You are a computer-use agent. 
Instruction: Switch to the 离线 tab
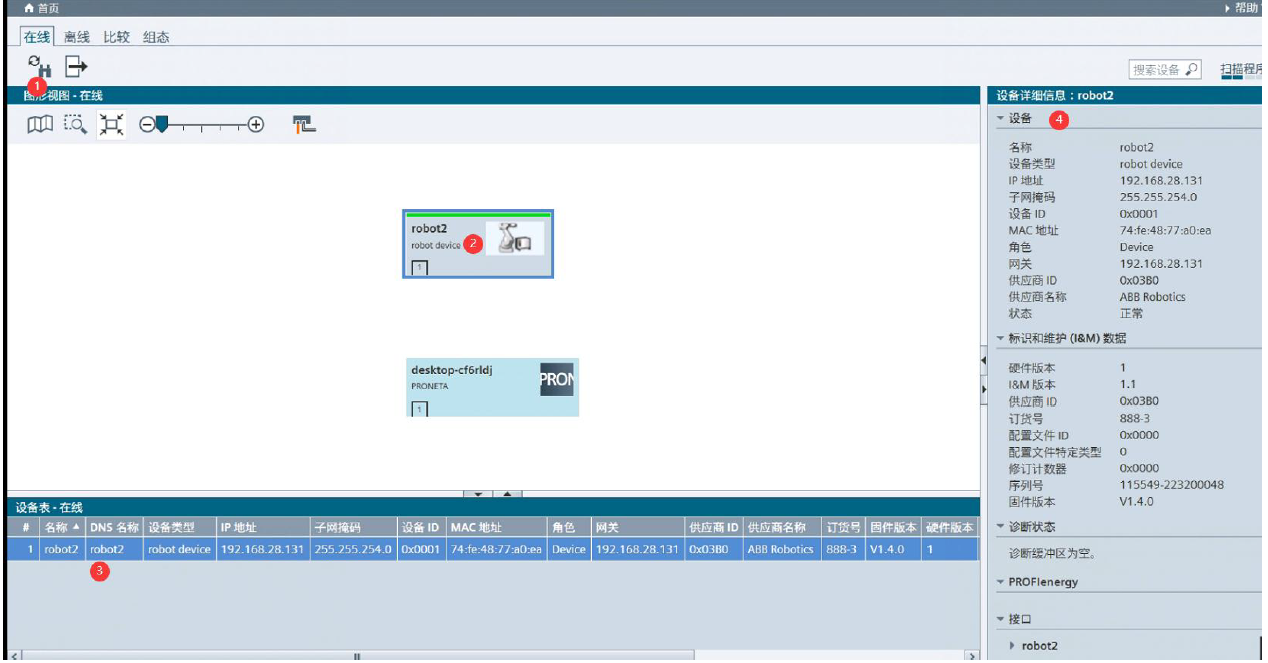coord(77,37)
